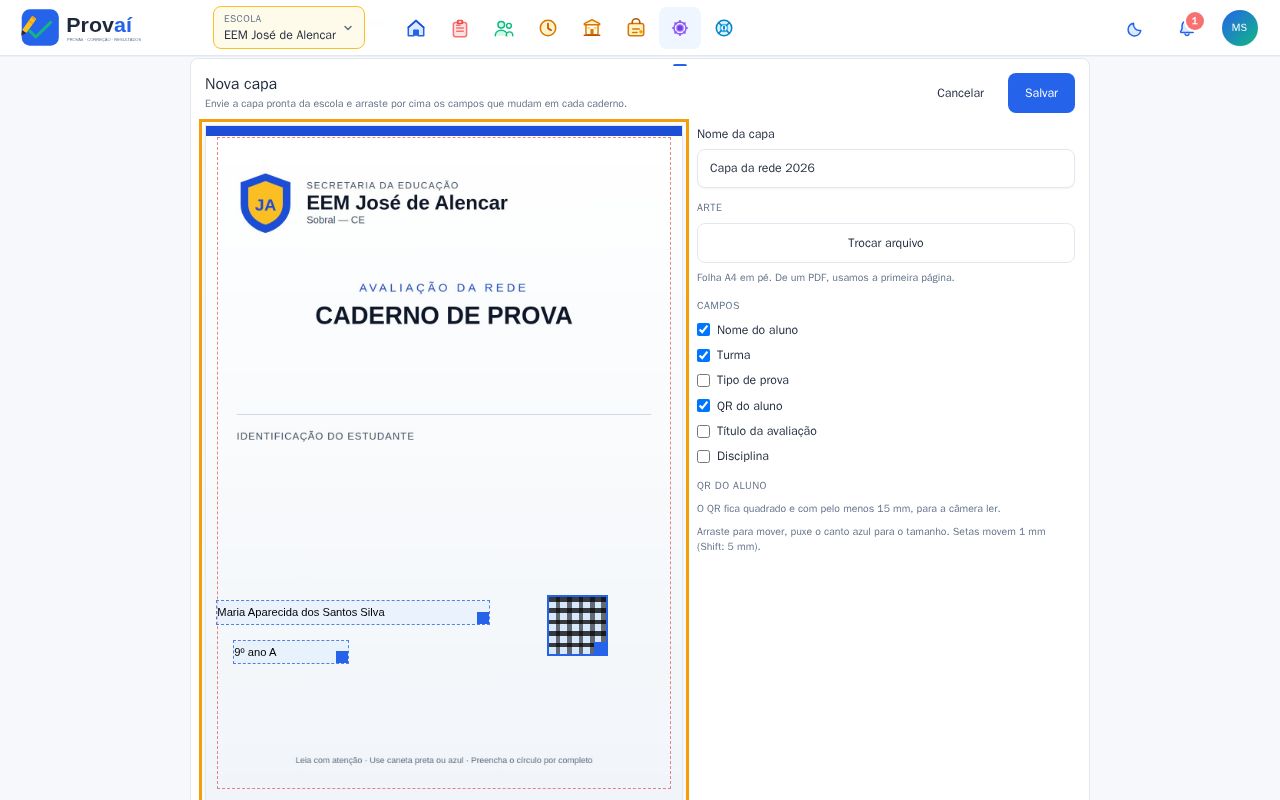1280x800 pixels.
Task: Click the resize handle of the 9º ano A field
Action: click(342, 657)
